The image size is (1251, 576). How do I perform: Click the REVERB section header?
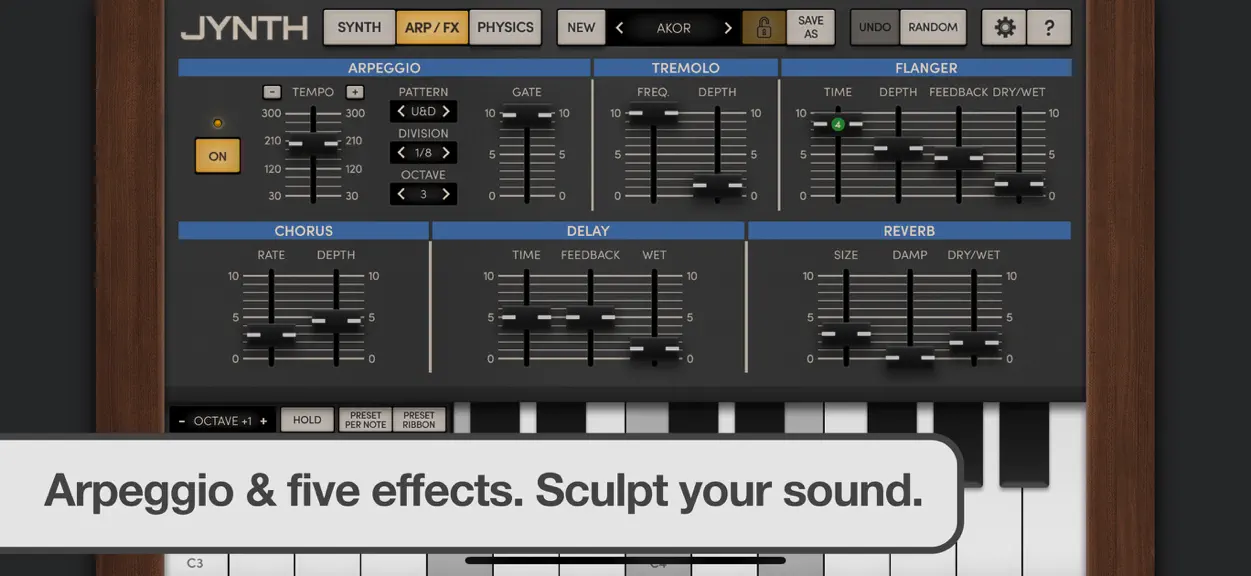tap(909, 231)
